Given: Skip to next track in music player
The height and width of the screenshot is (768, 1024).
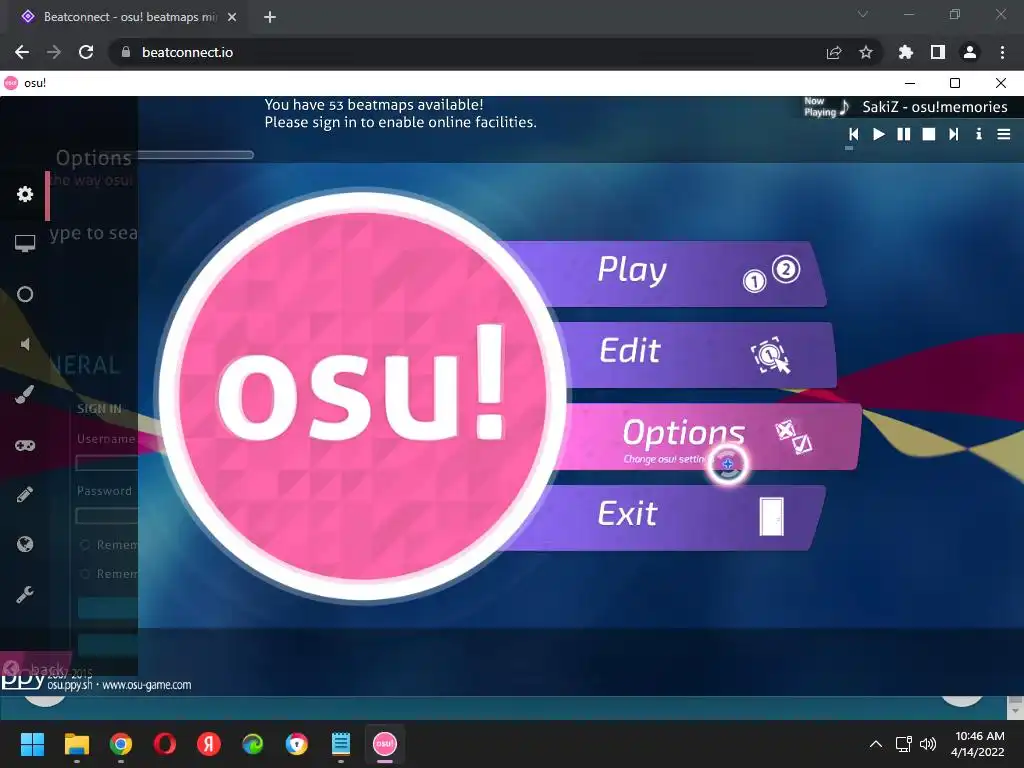Looking at the screenshot, I should point(953,134).
